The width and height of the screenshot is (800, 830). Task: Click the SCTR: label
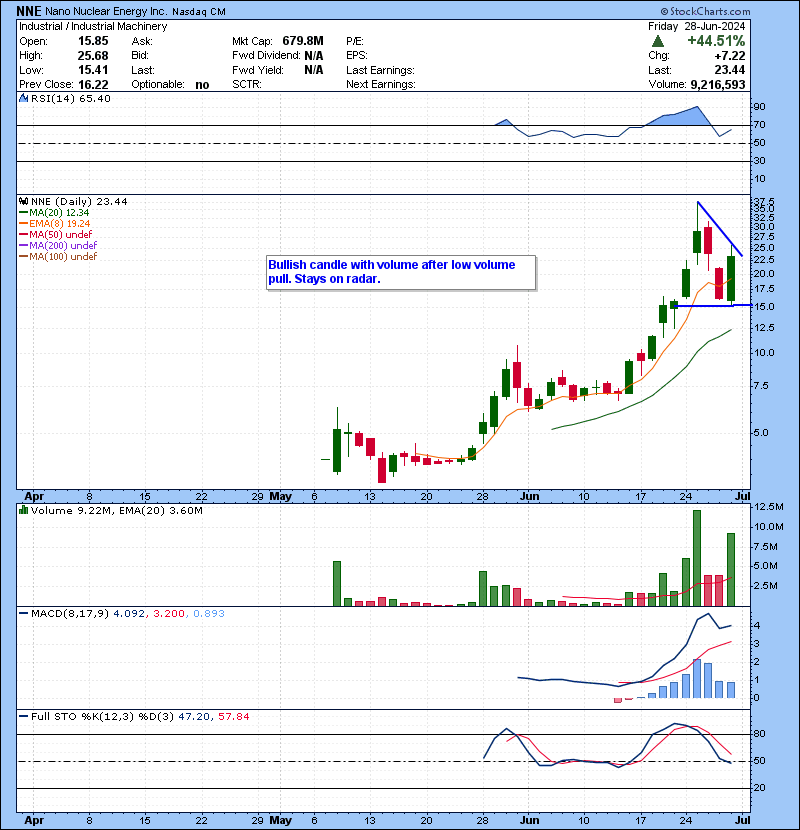(247, 85)
